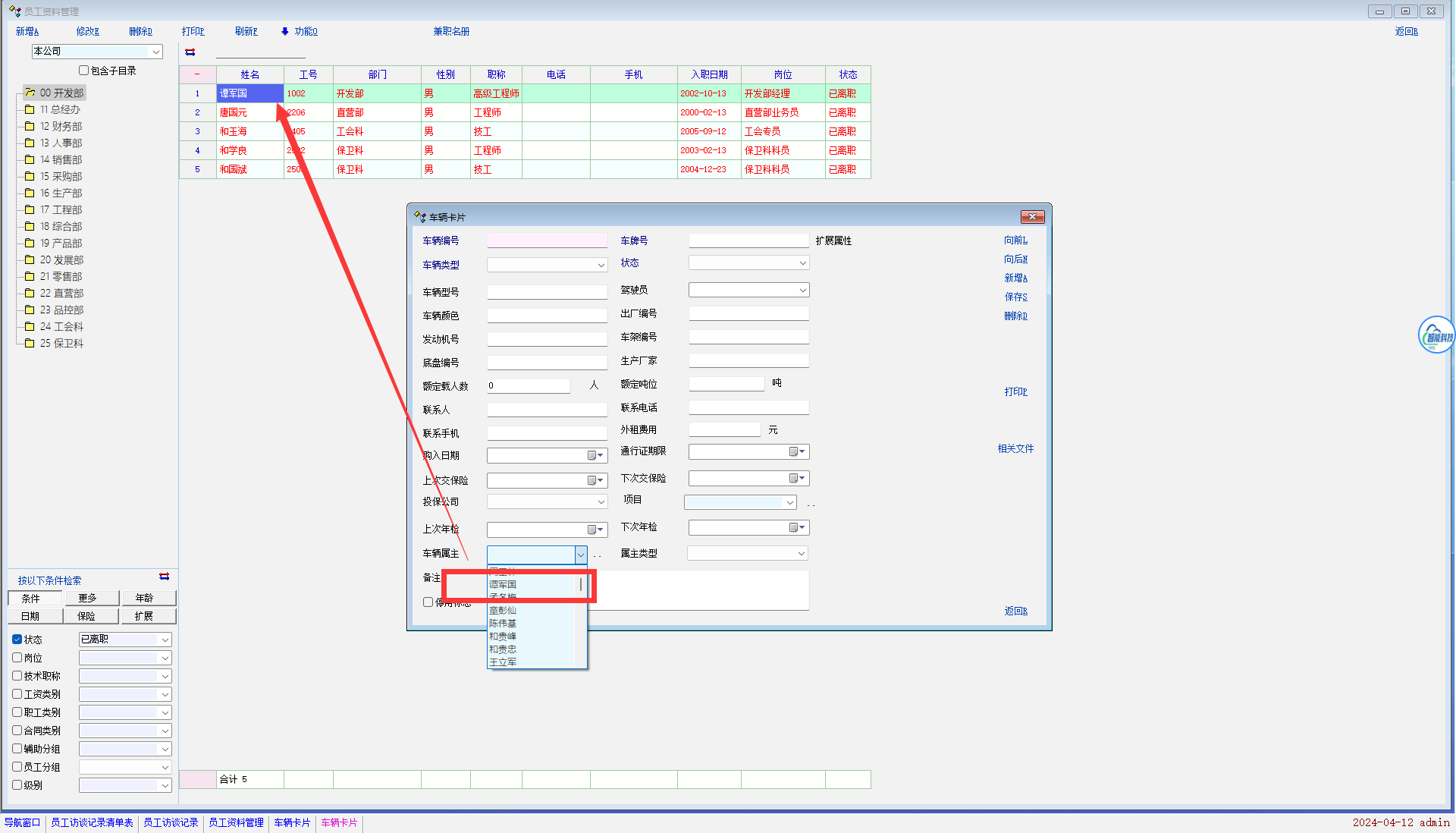This screenshot has width=1456, height=833.
Task: Switch to the 员工访谈记录 bottom tab
Action: (x=171, y=822)
